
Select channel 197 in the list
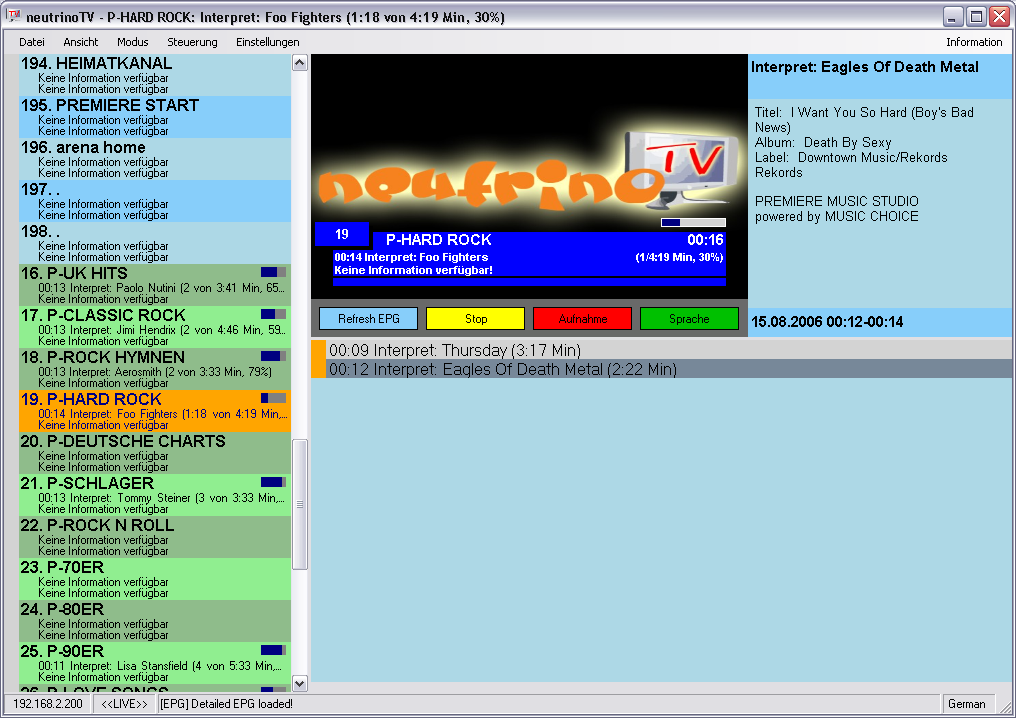[x=155, y=201]
